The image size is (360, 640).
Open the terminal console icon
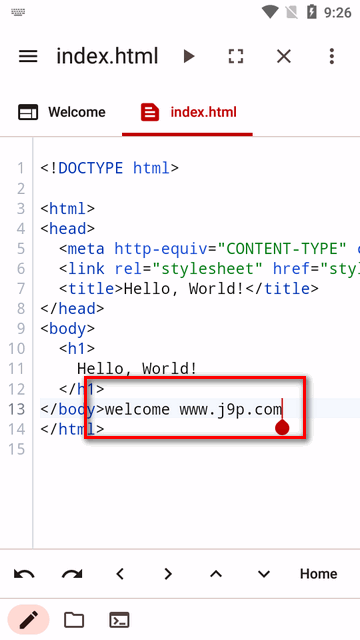[119, 620]
